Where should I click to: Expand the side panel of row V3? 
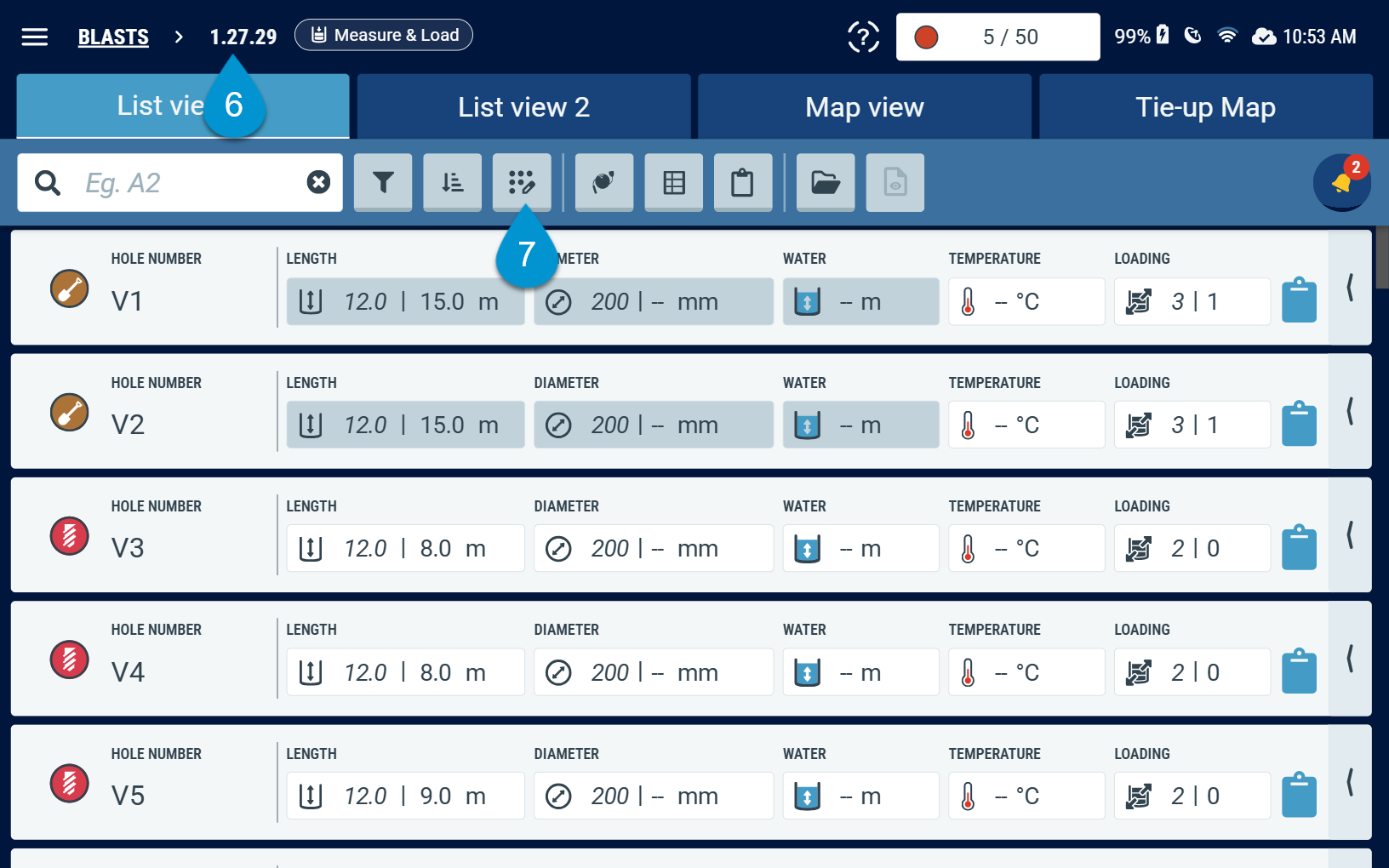point(1350,534)
